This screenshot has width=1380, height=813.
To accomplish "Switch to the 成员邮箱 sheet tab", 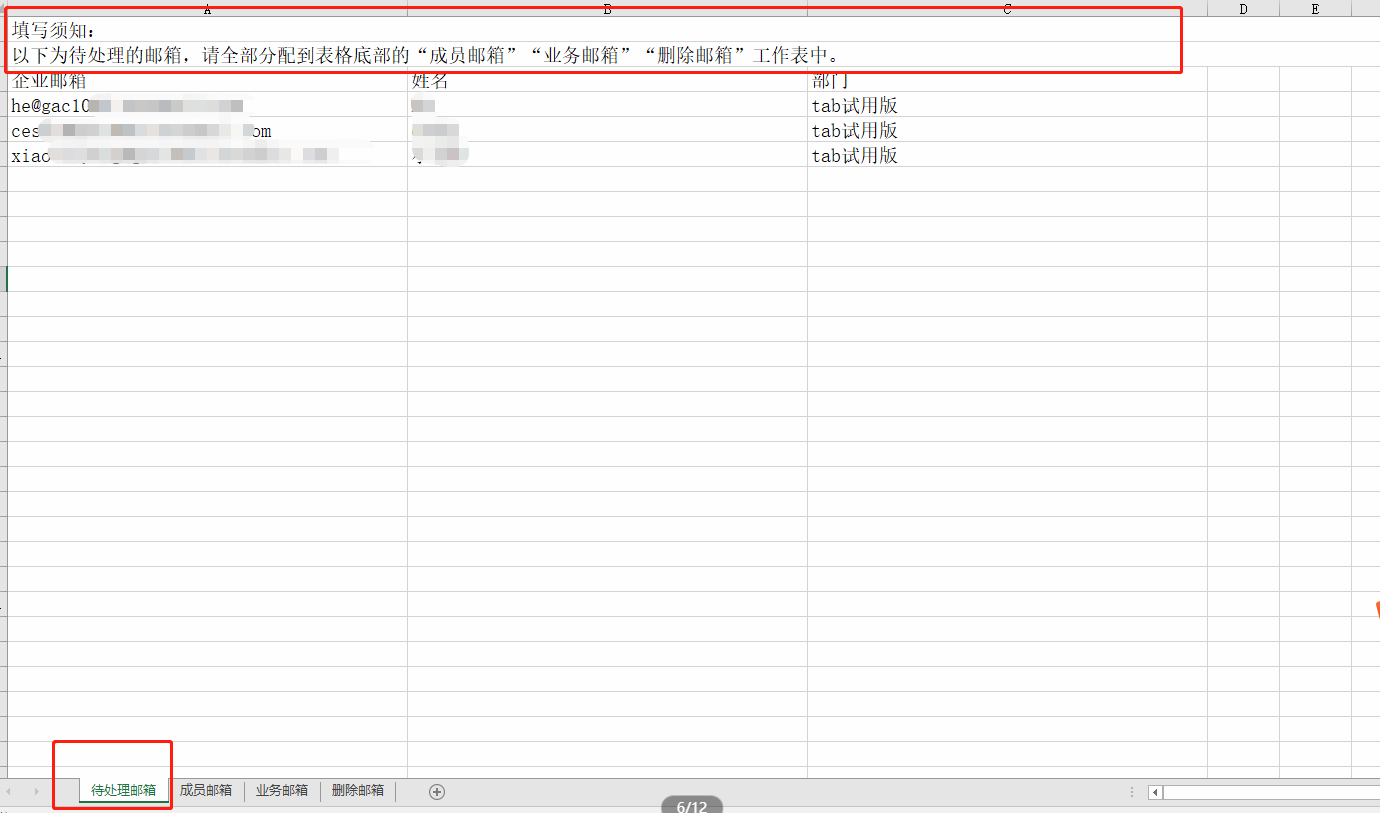I will point(206,790).
